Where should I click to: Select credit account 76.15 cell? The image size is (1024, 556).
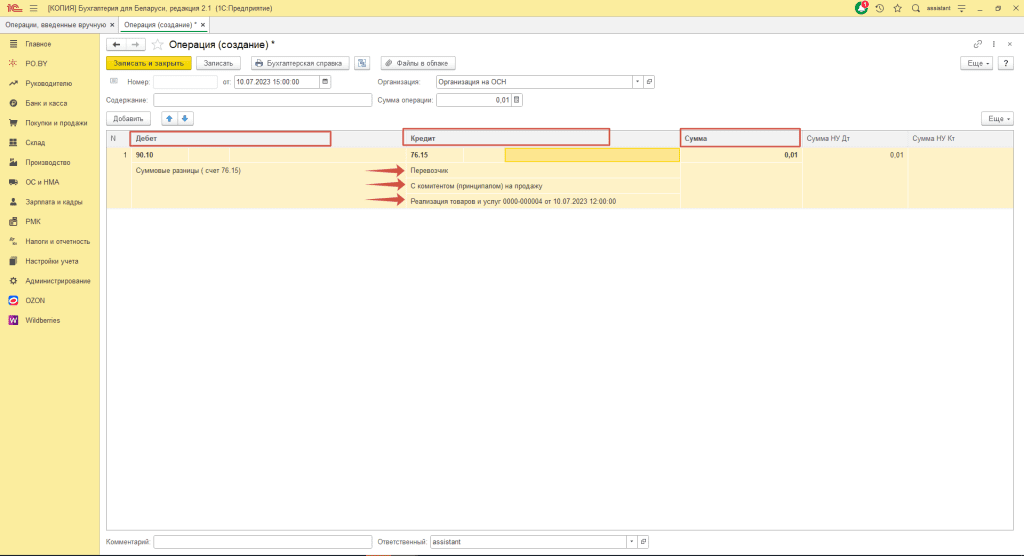435,155
